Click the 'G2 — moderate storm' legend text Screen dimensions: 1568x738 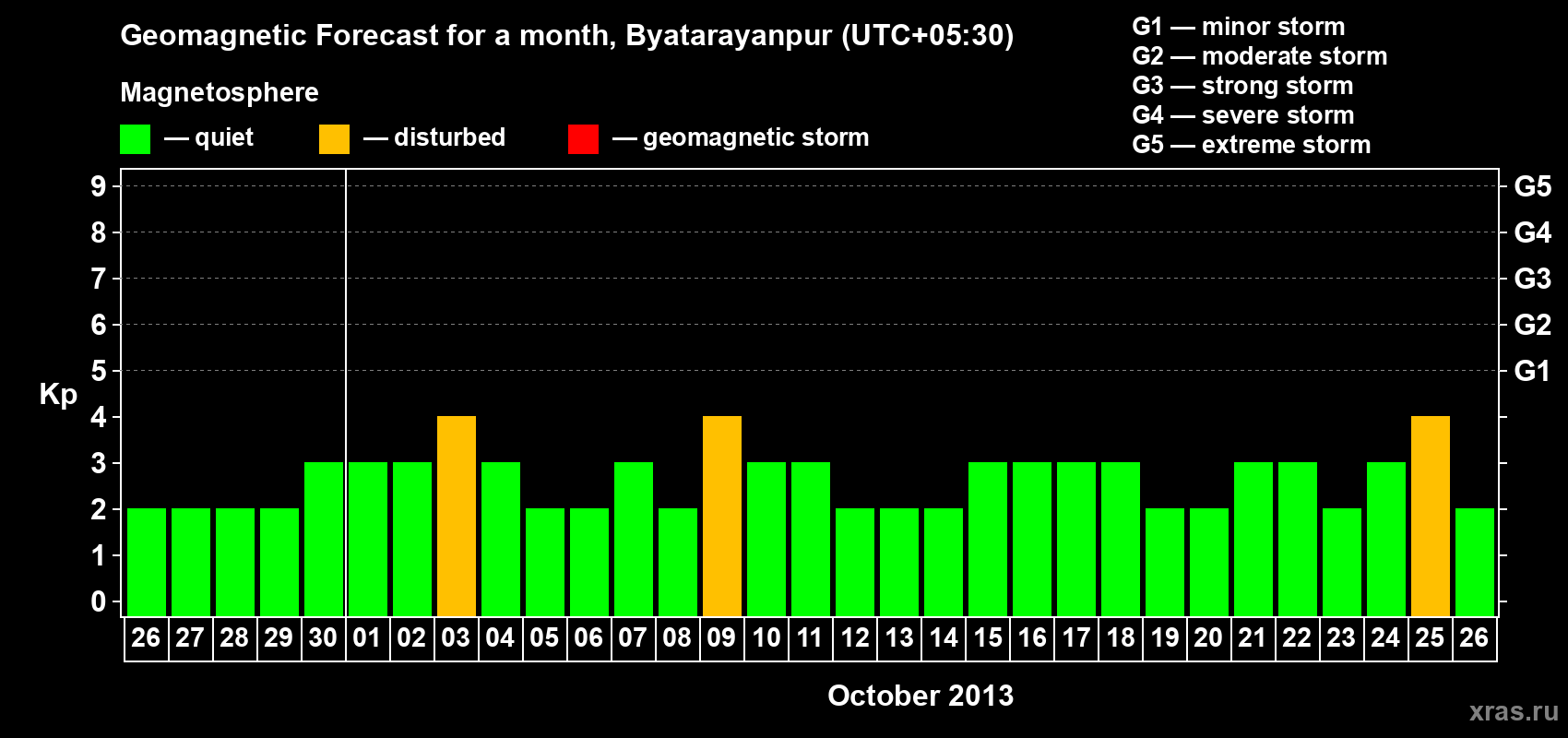tap(1260, 56)
